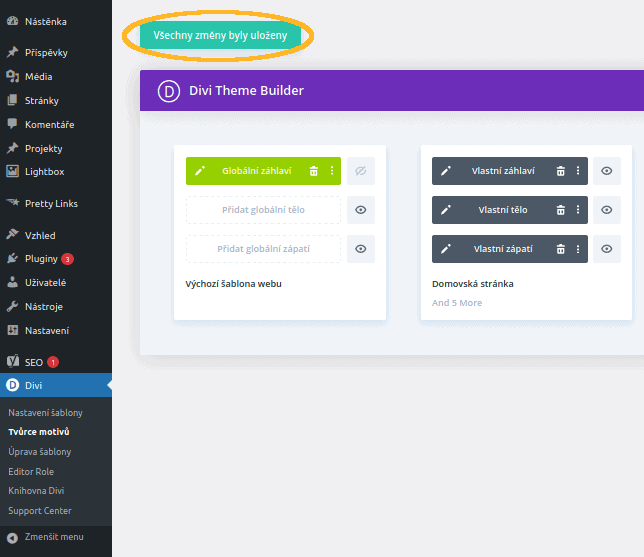This screenshot has width=644, height=557.
Task: Open Globální záhlaví three-dot options menu
Action: pyautogui.click(x=332, y=171)
